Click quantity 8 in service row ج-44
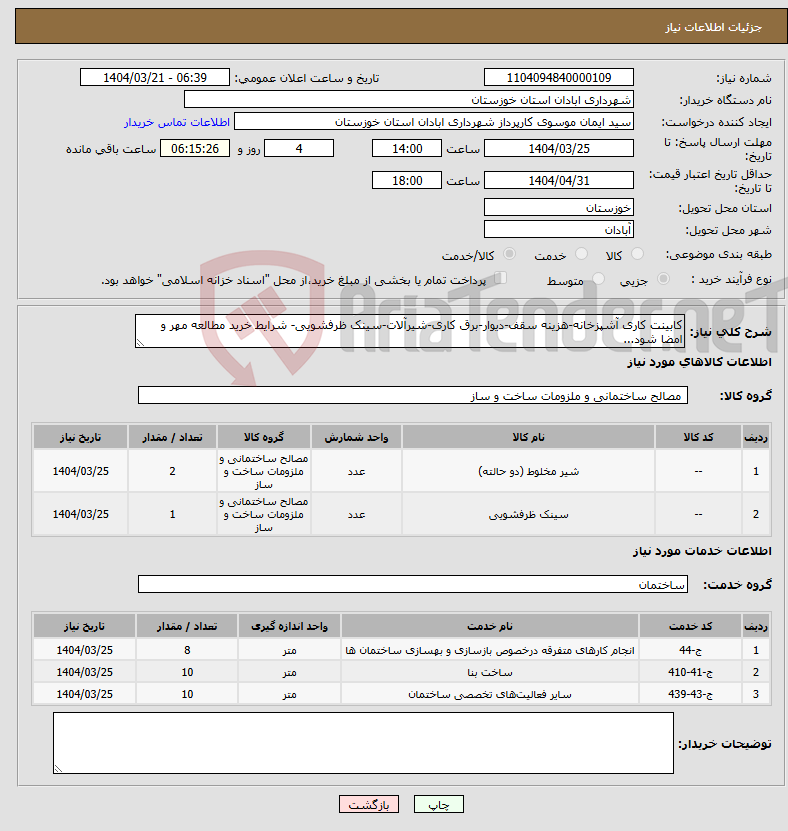 click(187, 650)
